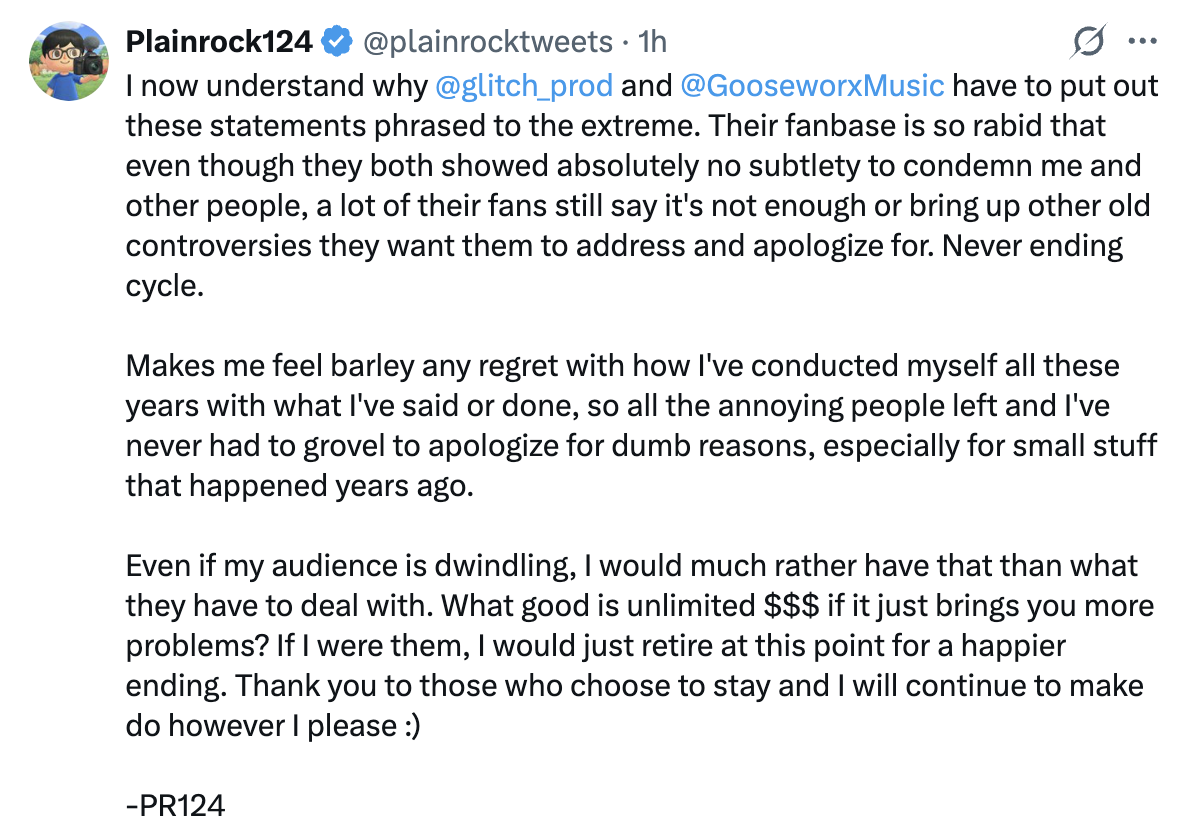This screenshot has height=838, width=1186.
Task: Open the post's 1h timestamp link
Action: click(x=652, y=42)
